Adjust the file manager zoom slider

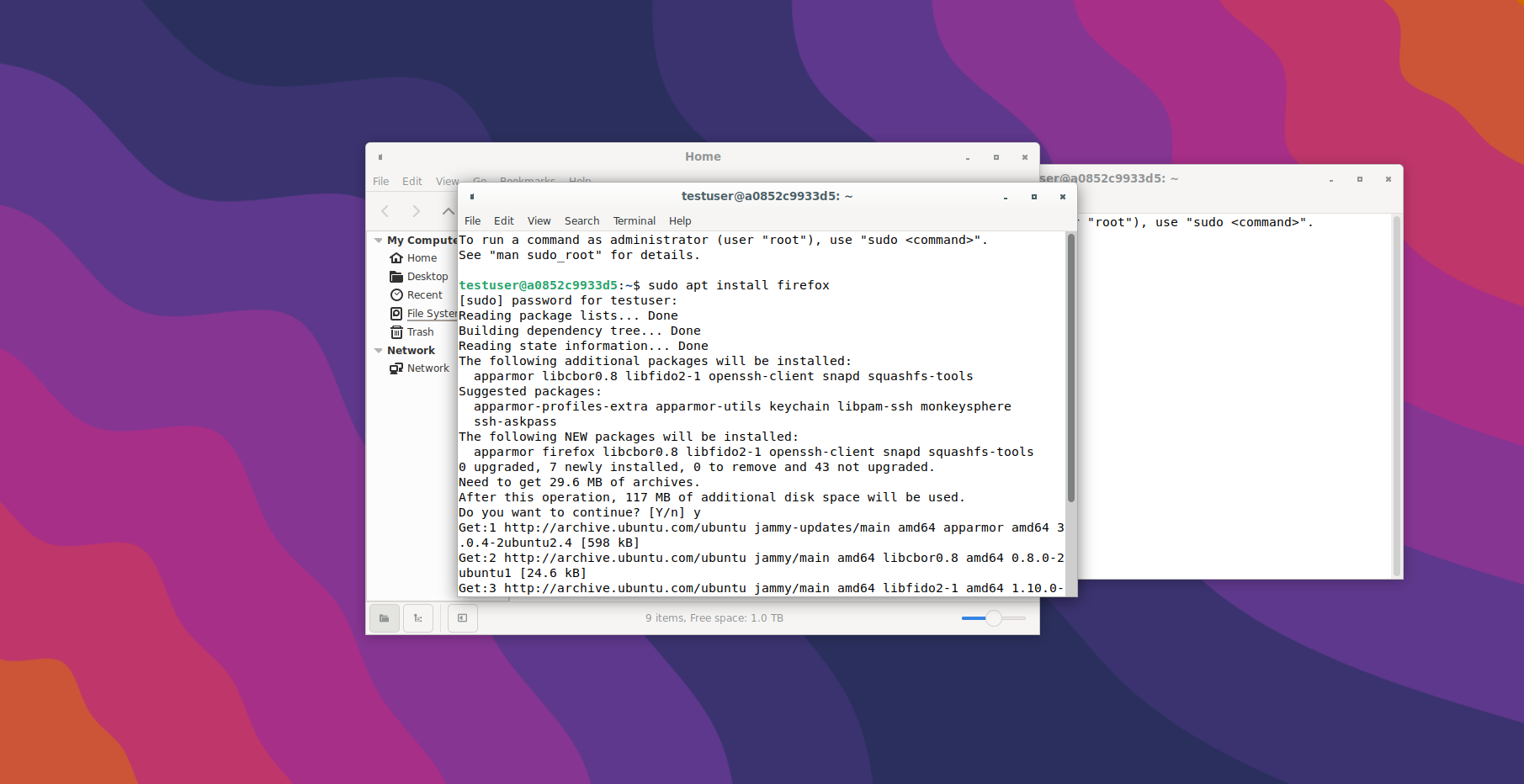click(994, 618)
